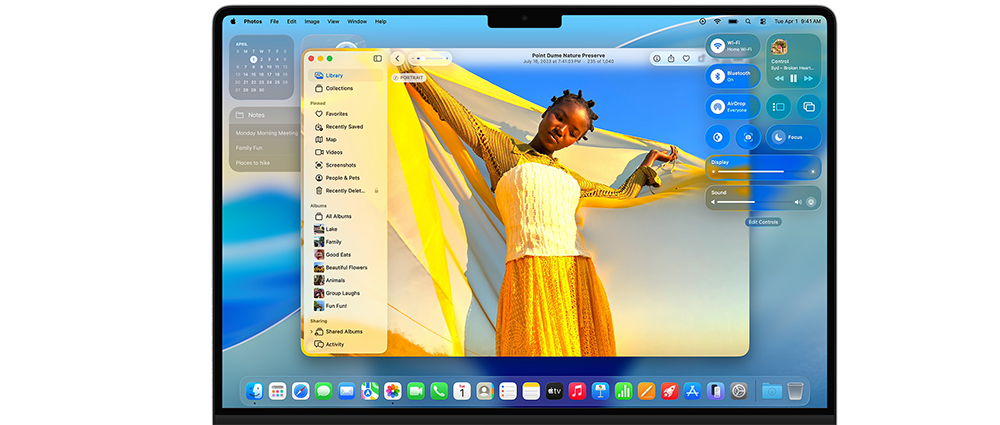Open Music from the Dock
Image resolution: width=1000 pixels, height=425 pixels.
577,391
